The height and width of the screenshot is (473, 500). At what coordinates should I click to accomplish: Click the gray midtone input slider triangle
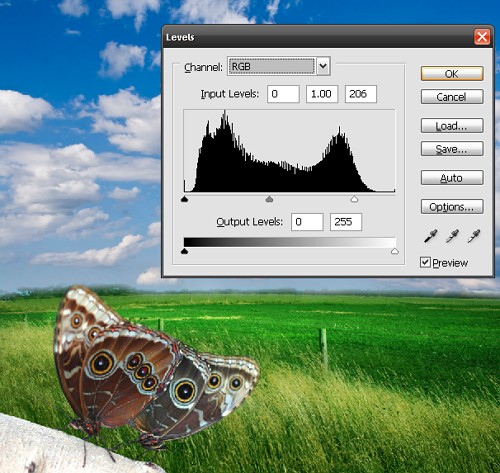point(269,199)
